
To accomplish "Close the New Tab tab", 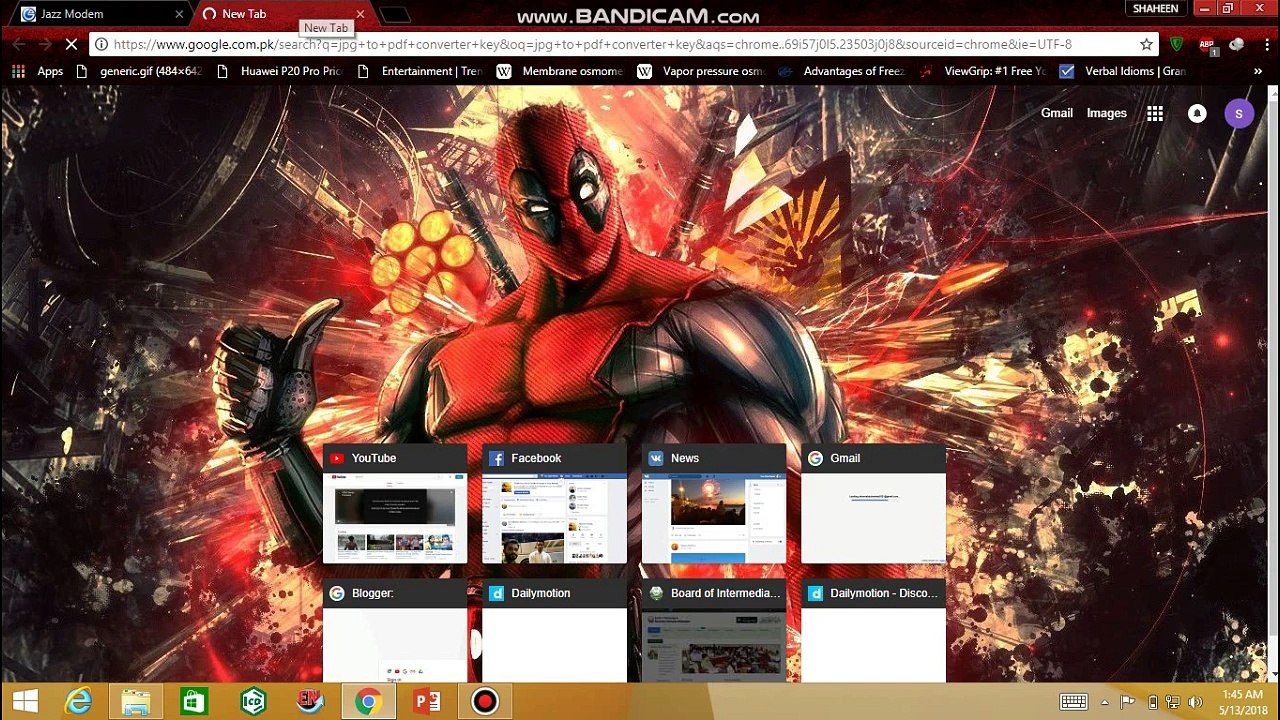I will pos(360,14).
